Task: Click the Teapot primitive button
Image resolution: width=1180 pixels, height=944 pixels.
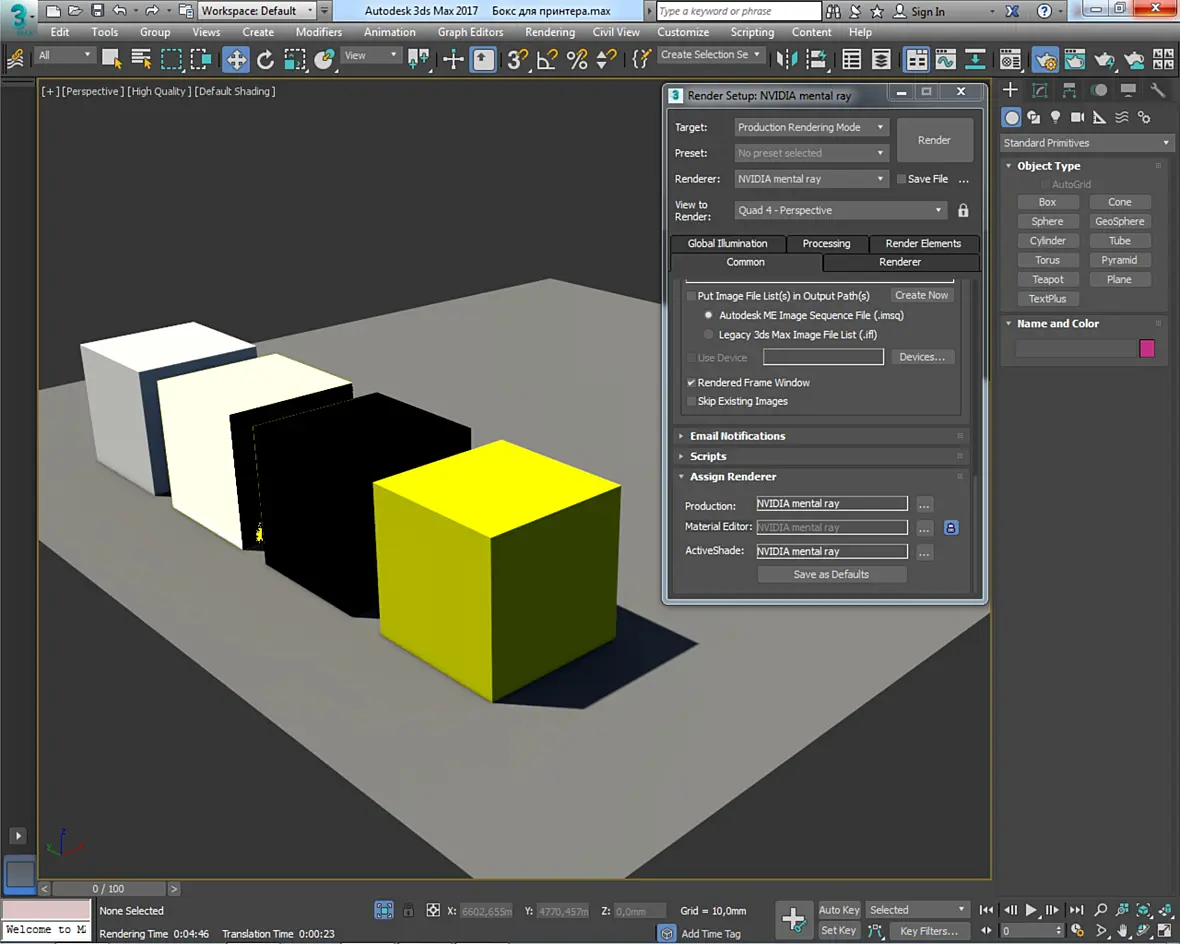Action: [1048, 279]
